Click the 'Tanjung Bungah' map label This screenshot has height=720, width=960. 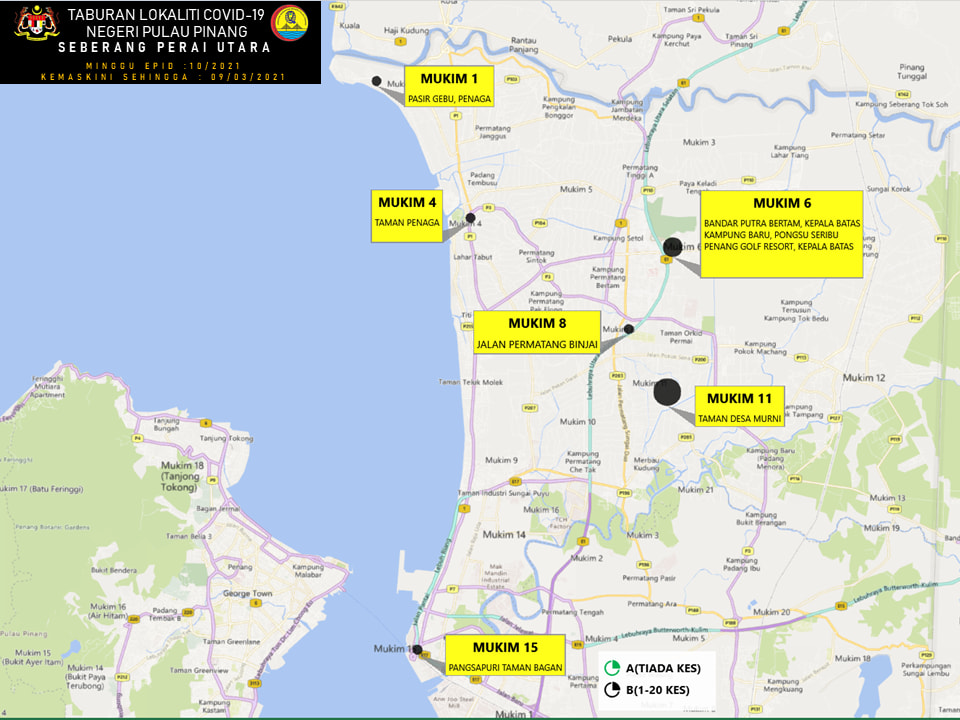pos(166,424)
